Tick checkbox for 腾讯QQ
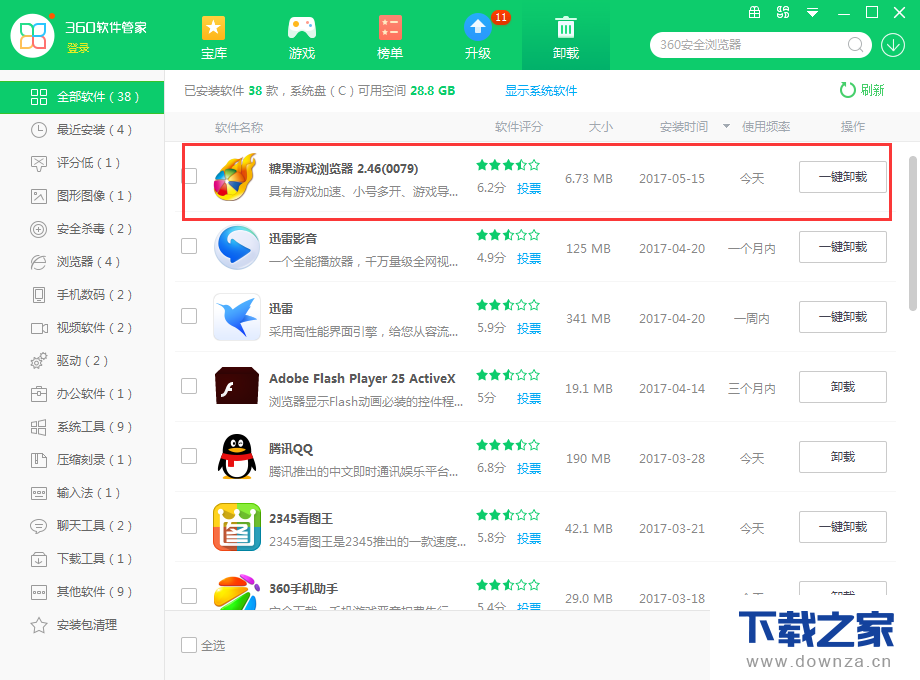The height and width of the screenshot is (680, 920). pos(189,456)
